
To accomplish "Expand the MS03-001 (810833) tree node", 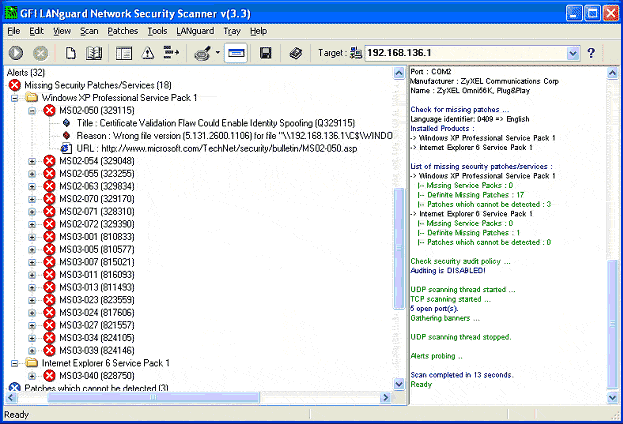I will (x=32, y=236).
